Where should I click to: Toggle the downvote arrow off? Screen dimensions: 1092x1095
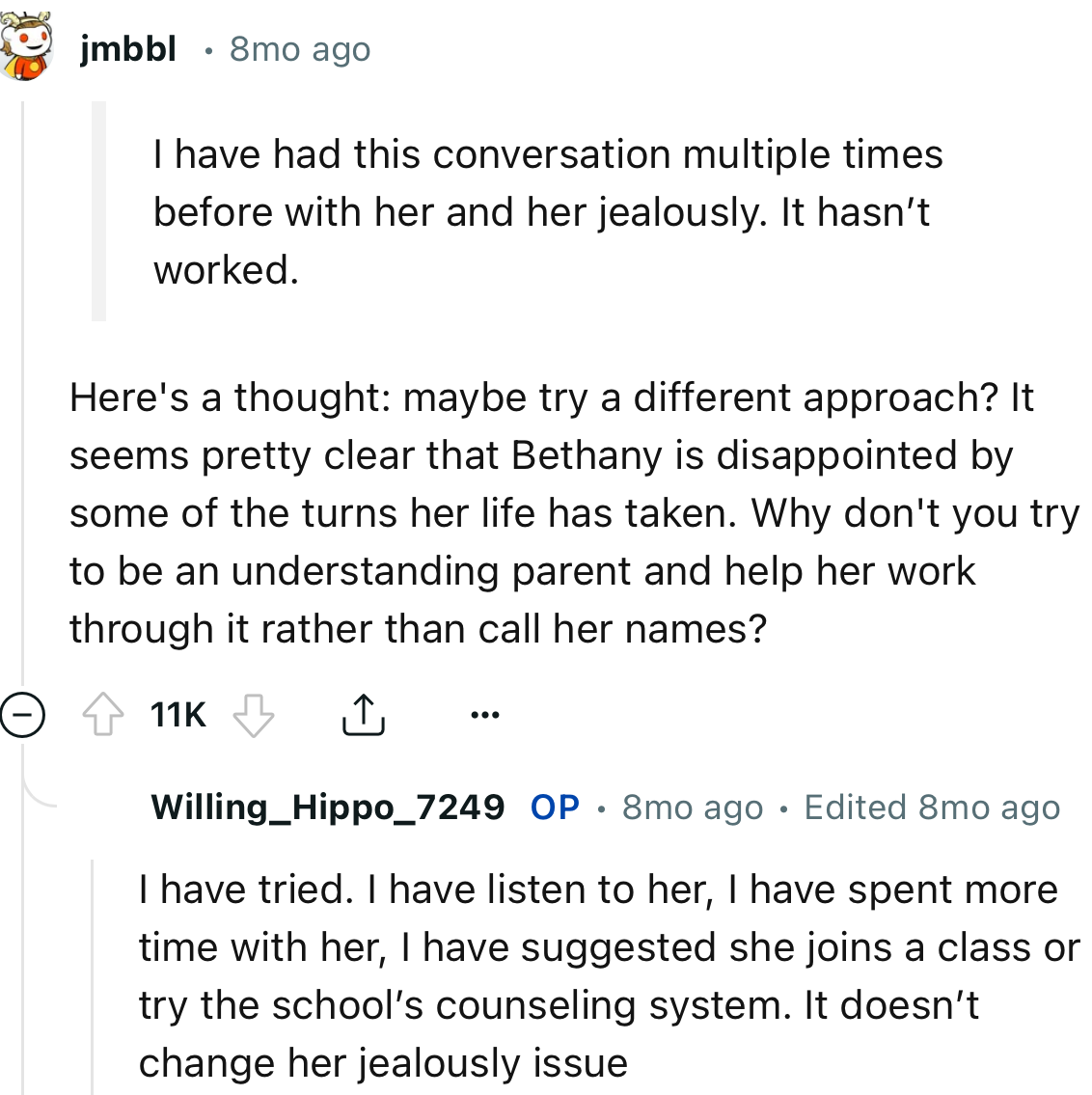coord(253,716)
